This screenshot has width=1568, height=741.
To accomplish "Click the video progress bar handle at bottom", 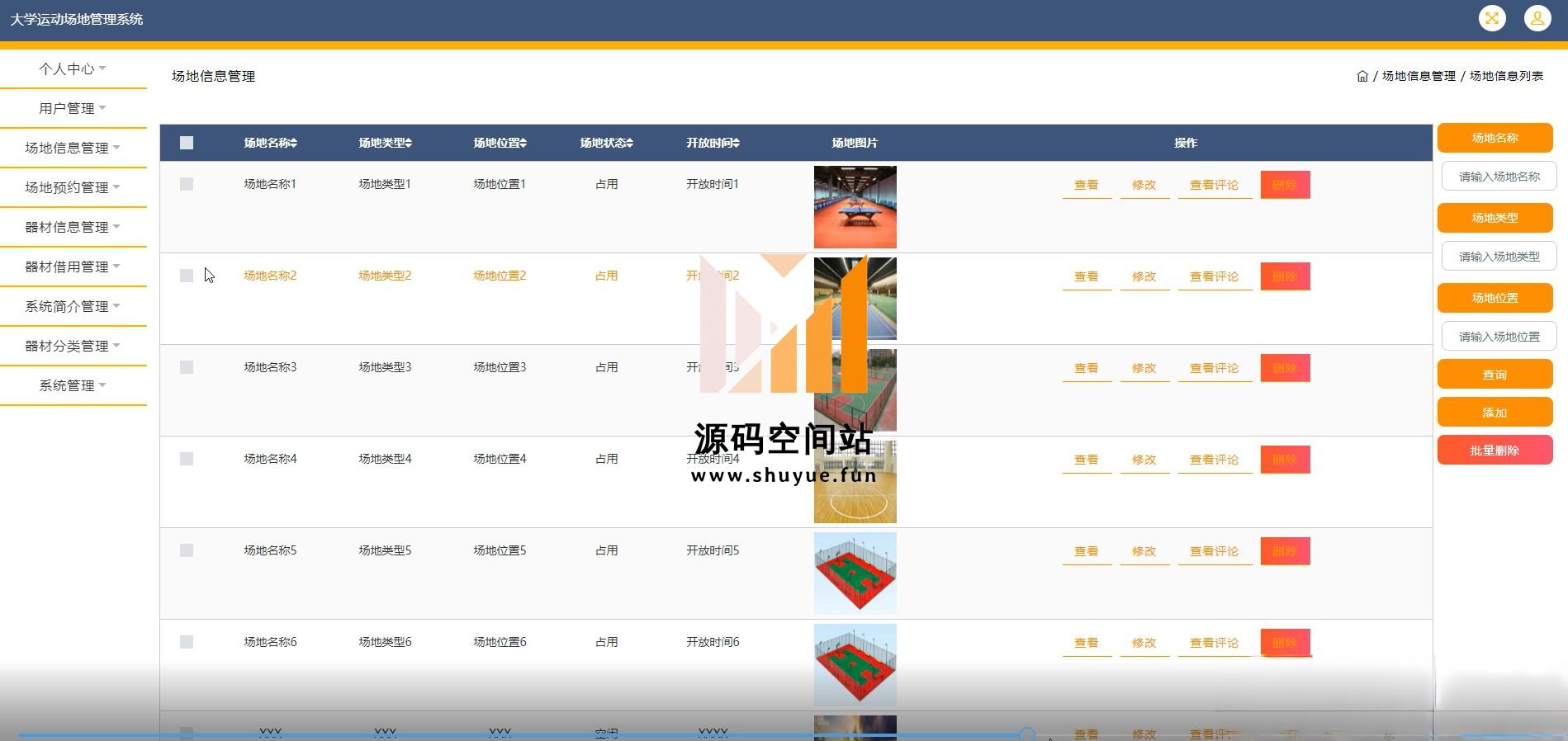I will (x=1027, y=734).
